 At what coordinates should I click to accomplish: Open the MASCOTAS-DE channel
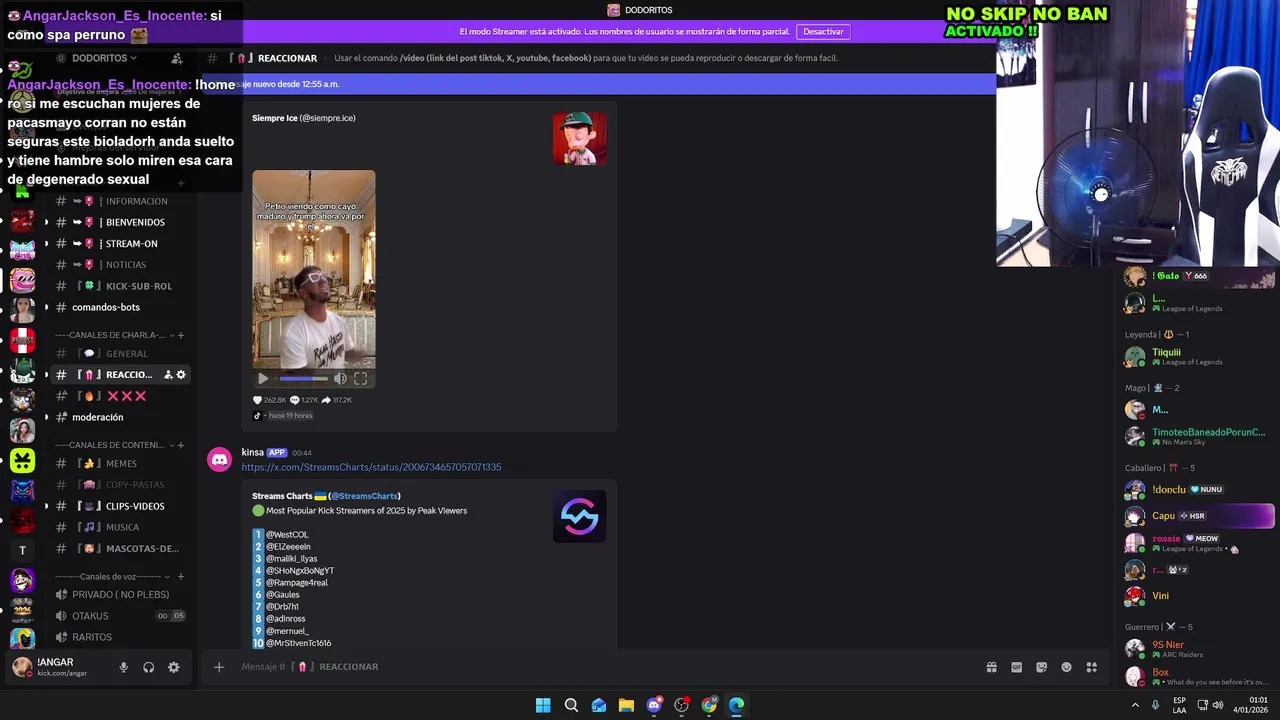[120, 548]
